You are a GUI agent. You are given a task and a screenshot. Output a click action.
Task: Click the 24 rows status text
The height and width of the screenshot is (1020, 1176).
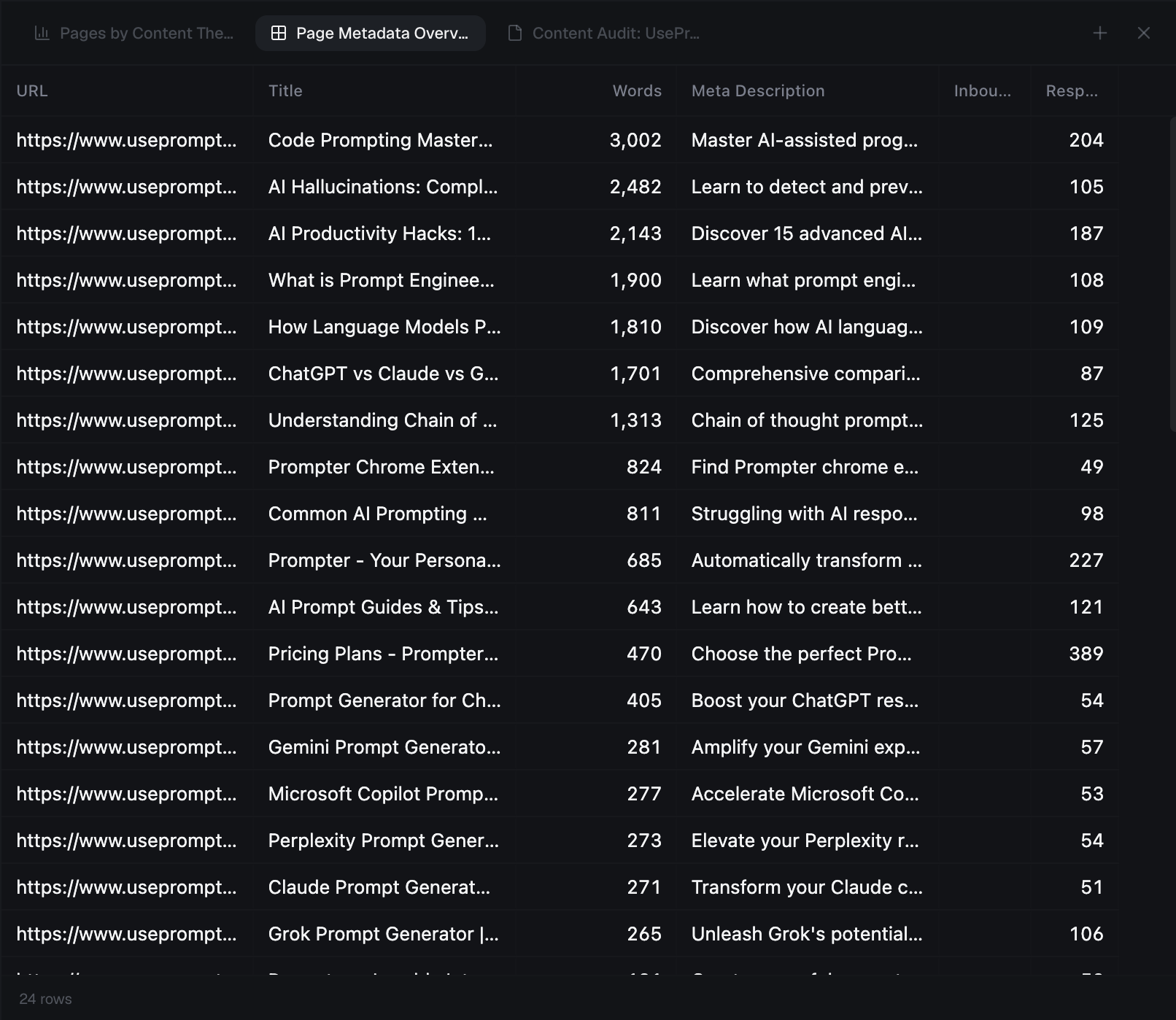pyautogui.click(x=45, y=999)
